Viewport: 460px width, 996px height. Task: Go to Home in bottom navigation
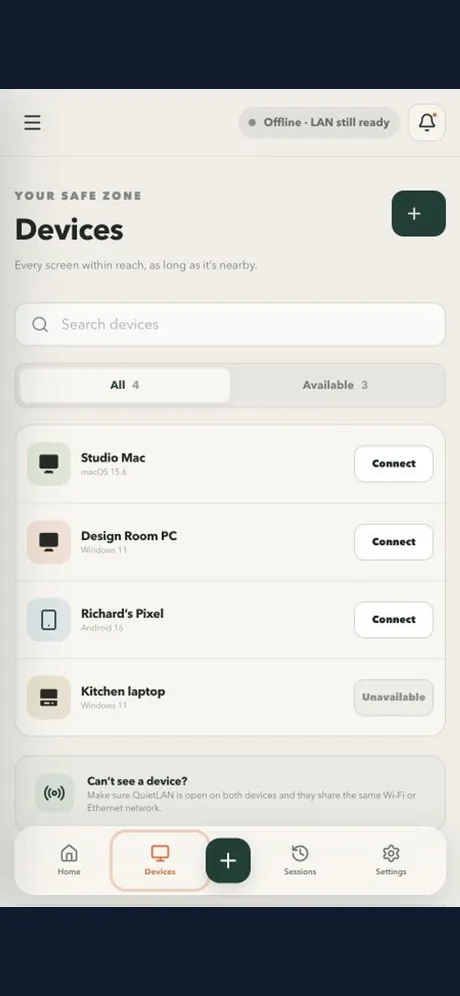coord(69,861)
